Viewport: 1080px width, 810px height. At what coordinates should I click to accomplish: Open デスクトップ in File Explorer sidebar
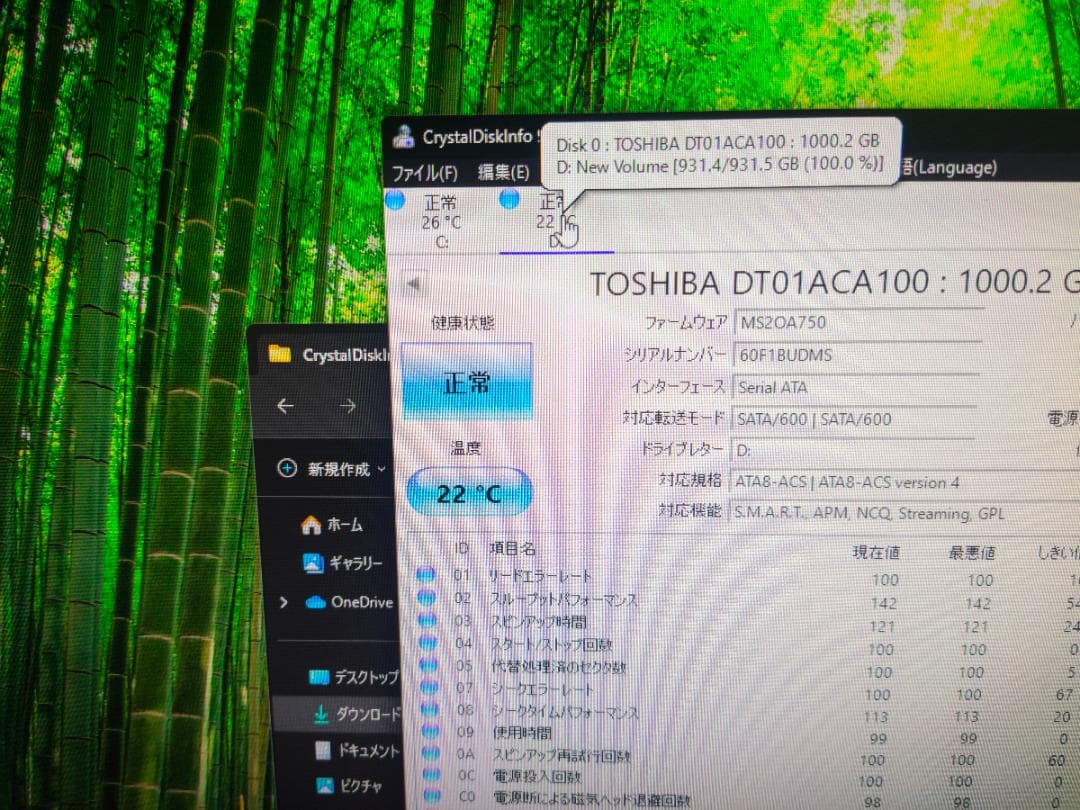(353, 677)
